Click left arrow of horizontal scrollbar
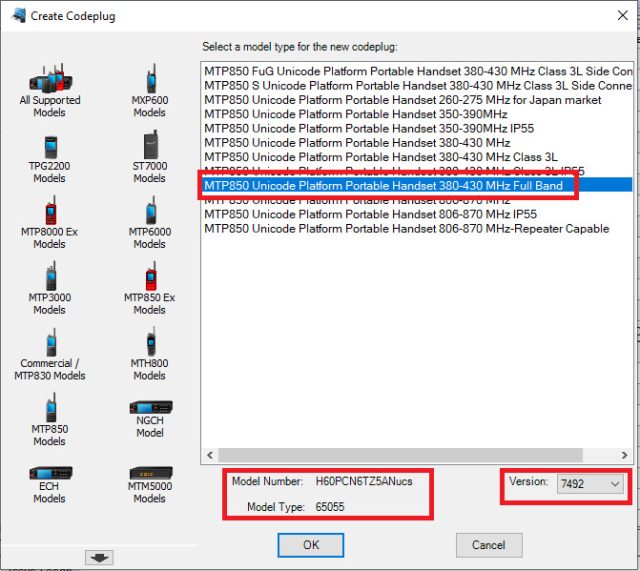This screenshot has height=571, width=640. 210,455
